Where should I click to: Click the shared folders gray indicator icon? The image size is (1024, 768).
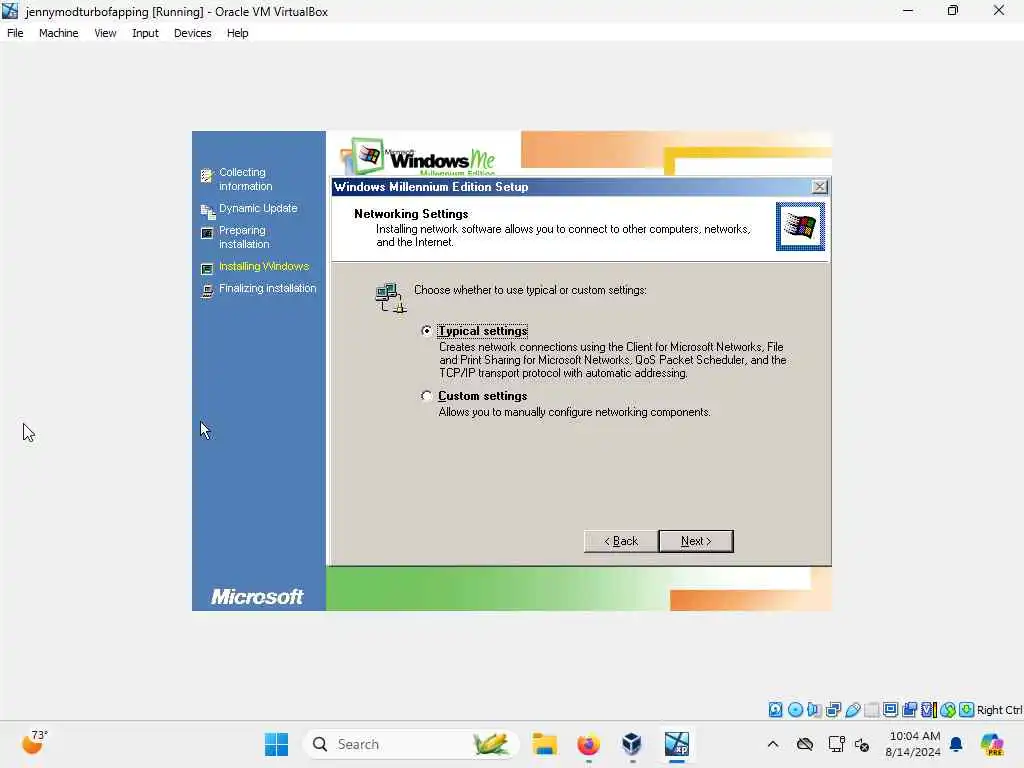point(871,710)
